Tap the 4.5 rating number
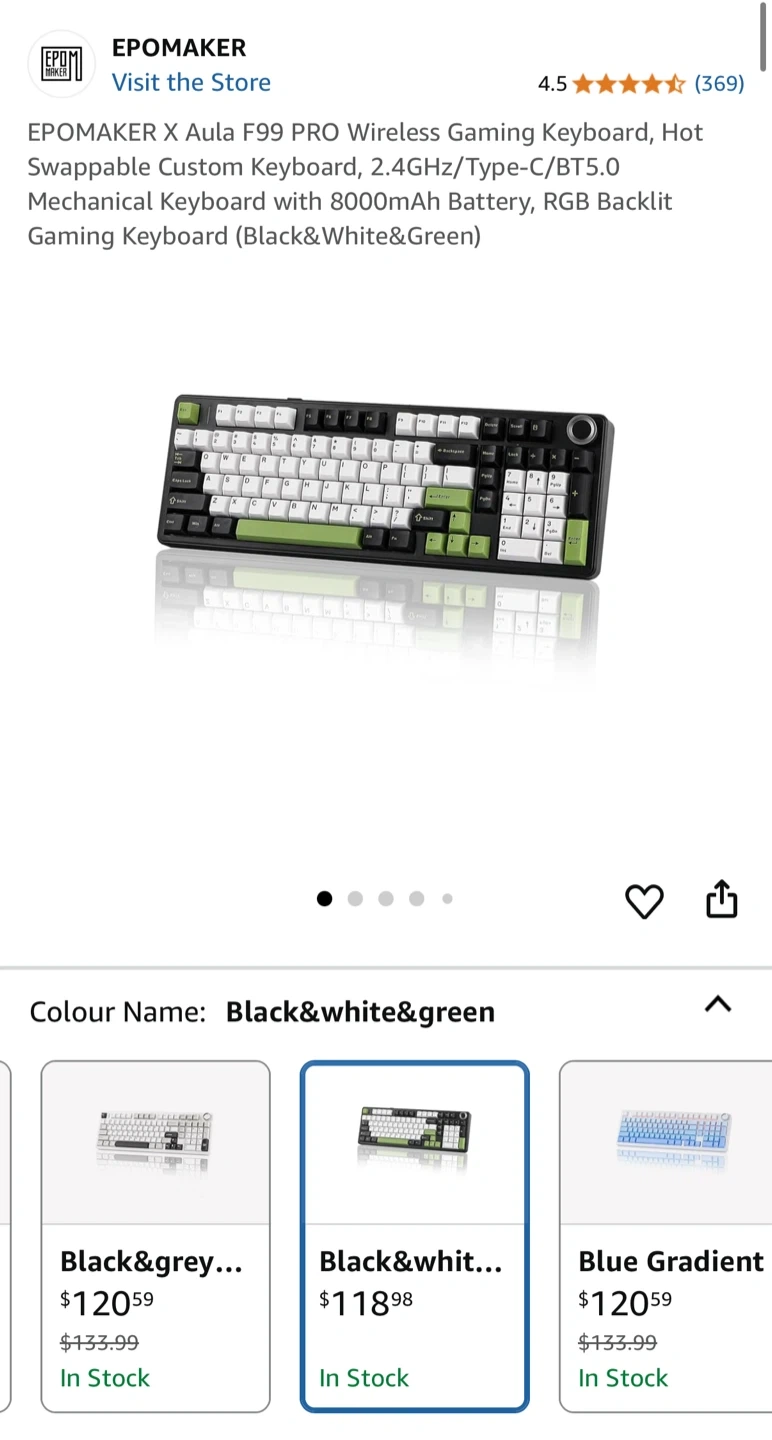This screenshot has width=772, height=1440. tap(552, 84)
